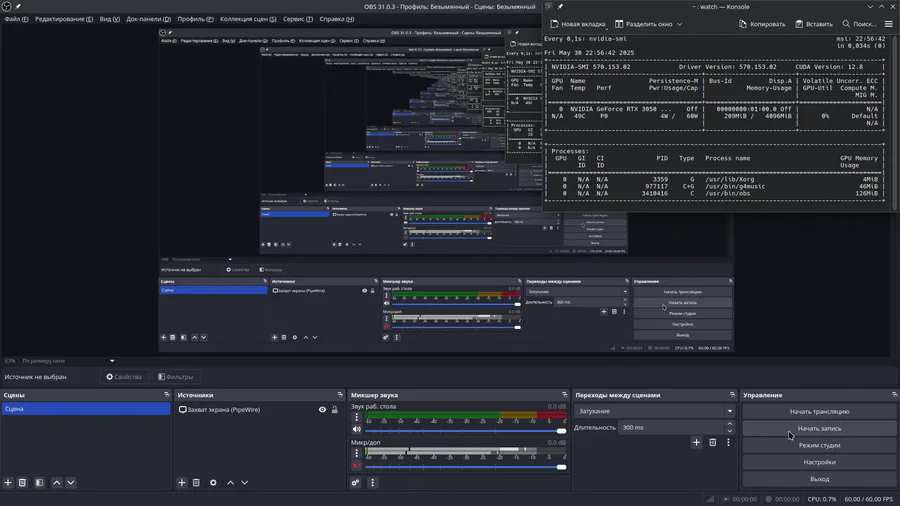Undock the Сцены panel
The width and height of the screenshot is (900, 506).
point(166,395)
